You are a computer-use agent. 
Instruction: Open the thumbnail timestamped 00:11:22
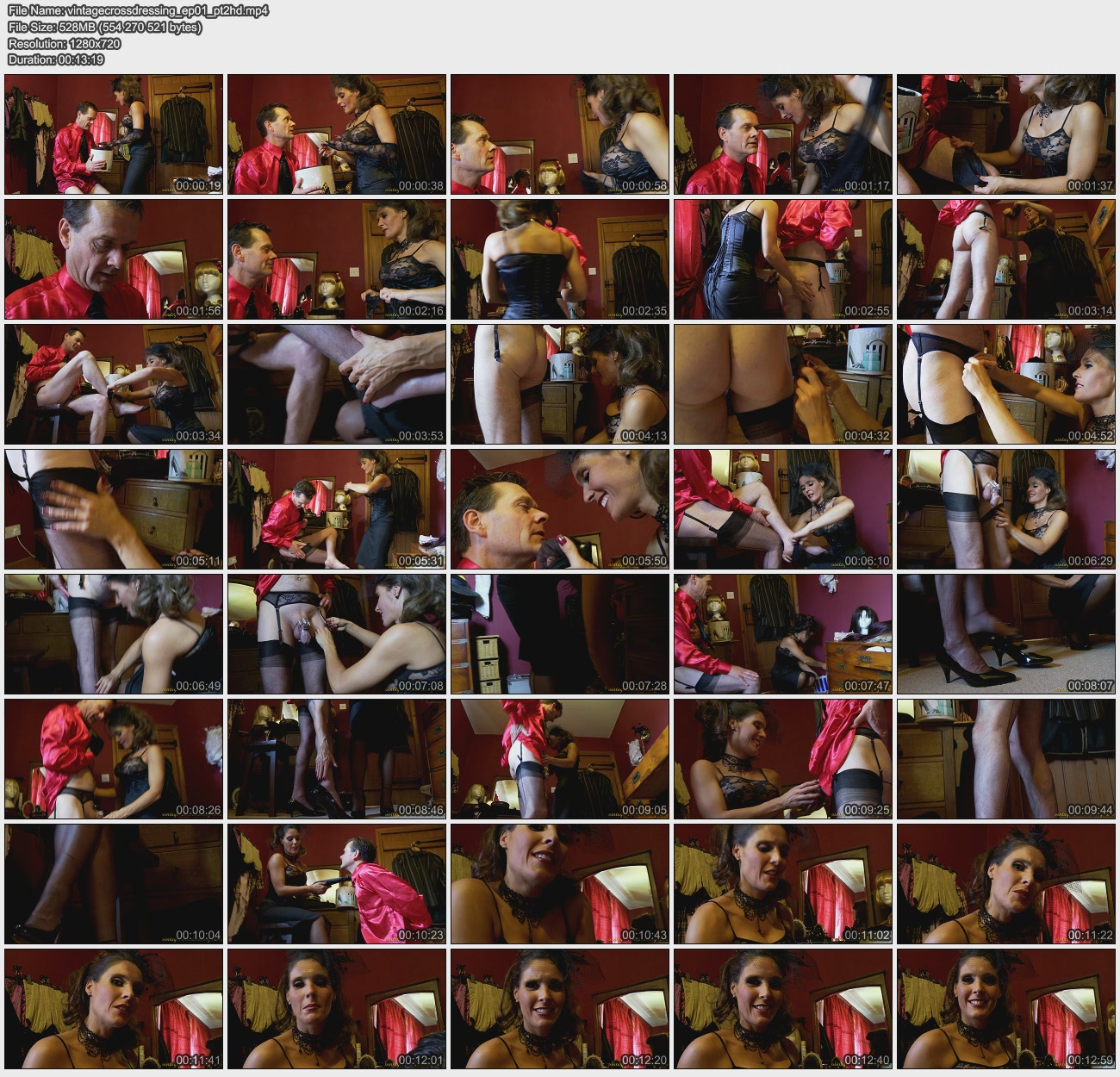tap(1005, 883)
